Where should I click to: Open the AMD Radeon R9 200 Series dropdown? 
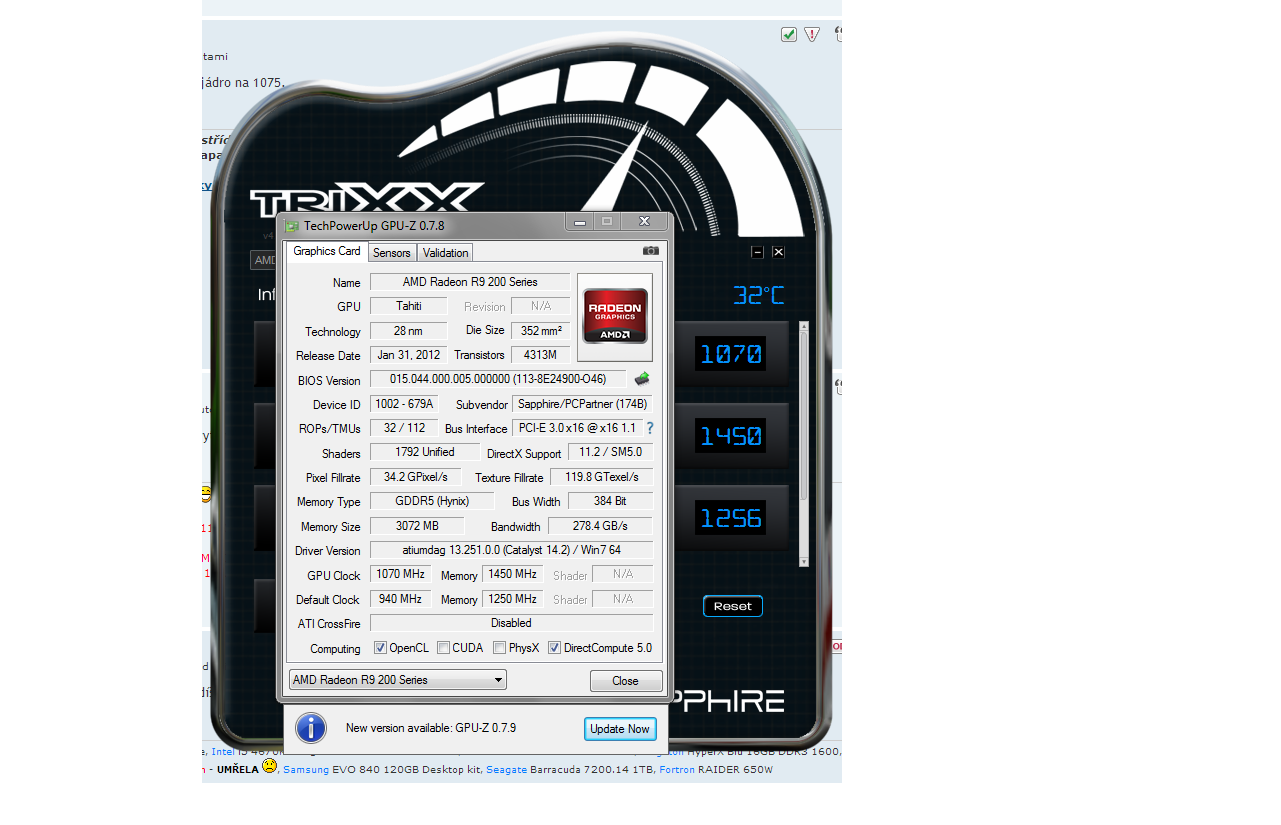click(x=398, y=680)
